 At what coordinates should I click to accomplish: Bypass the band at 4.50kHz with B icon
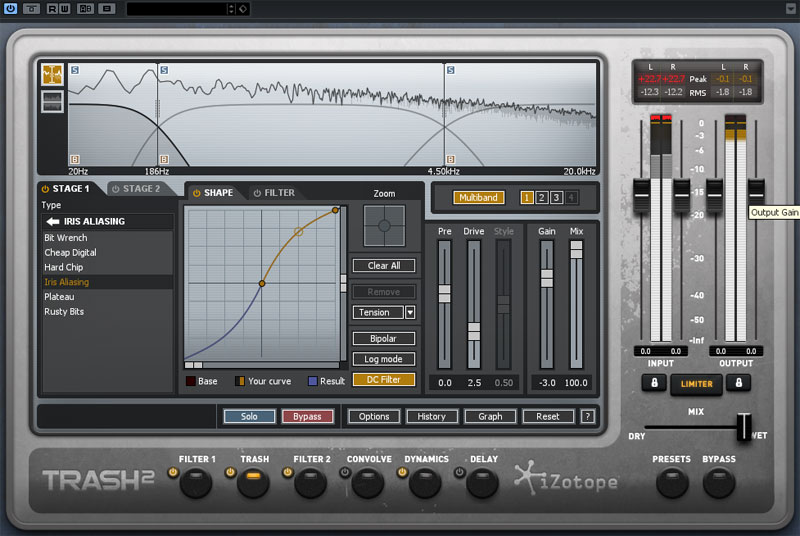pos(451,159)
